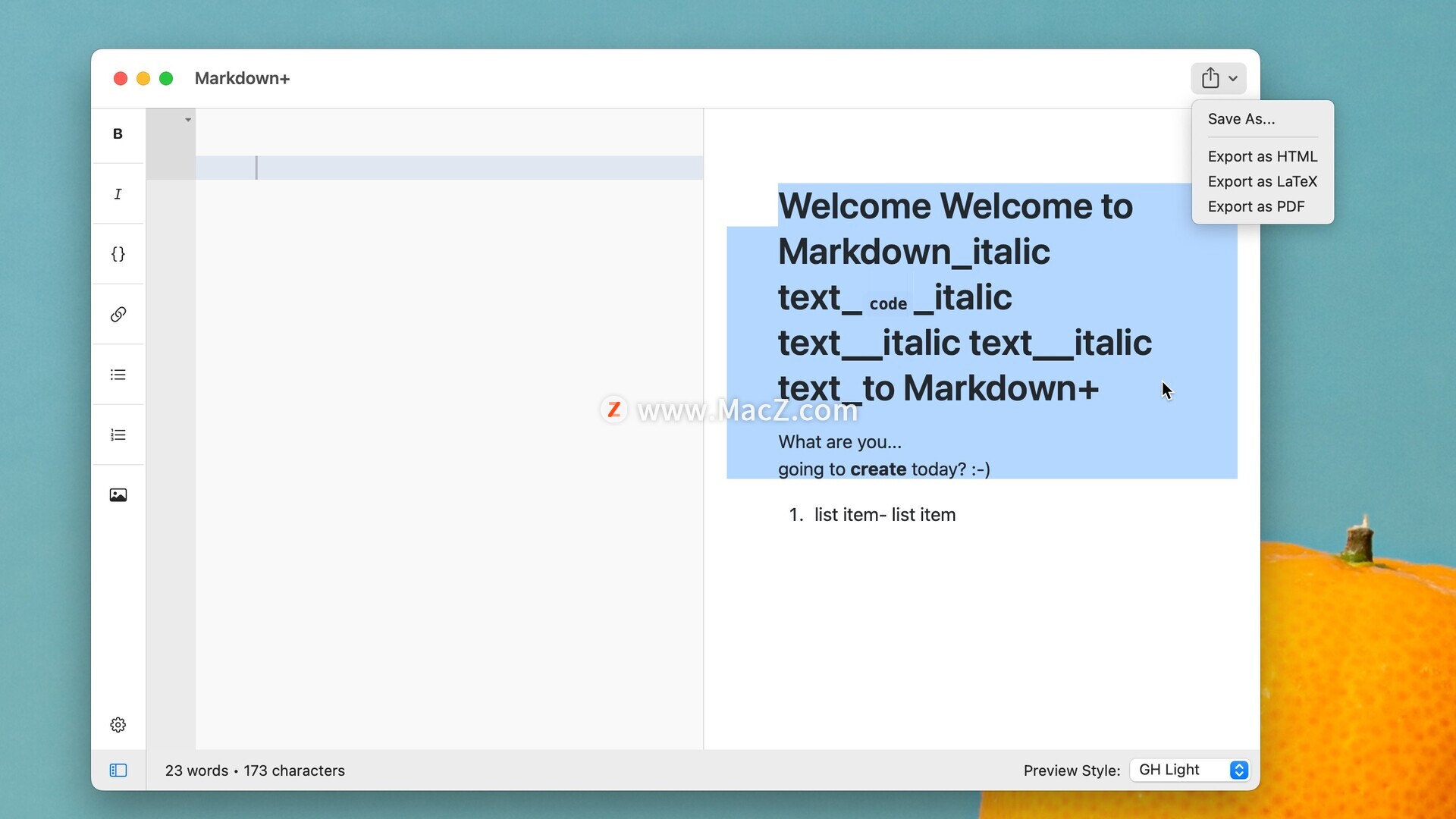Click the highlighted editor line
The width and height of the screenshot is (1456, 819).
coord(449,168)
